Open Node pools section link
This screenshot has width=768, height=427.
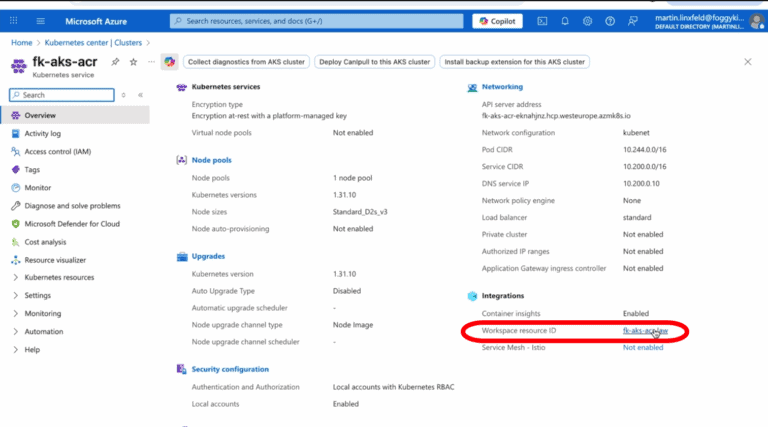[212, 160]
